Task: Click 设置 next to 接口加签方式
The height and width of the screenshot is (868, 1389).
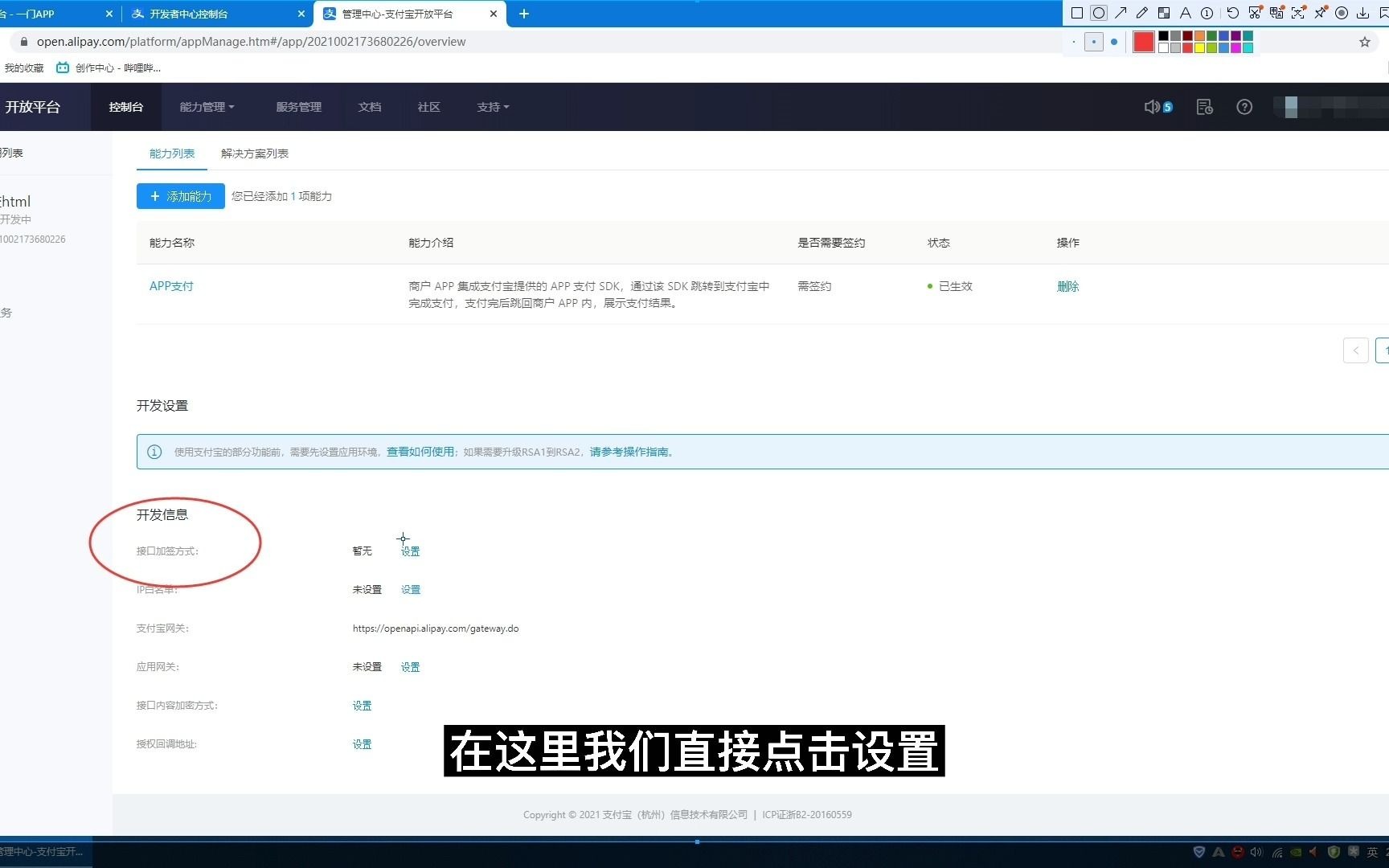Action: (410, 551)
